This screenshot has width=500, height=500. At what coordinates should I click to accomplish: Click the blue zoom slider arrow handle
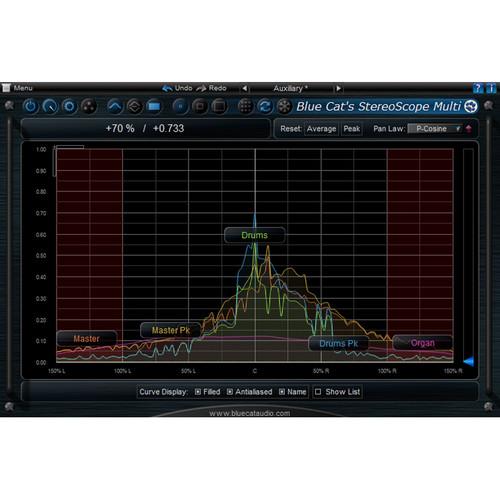469,361
